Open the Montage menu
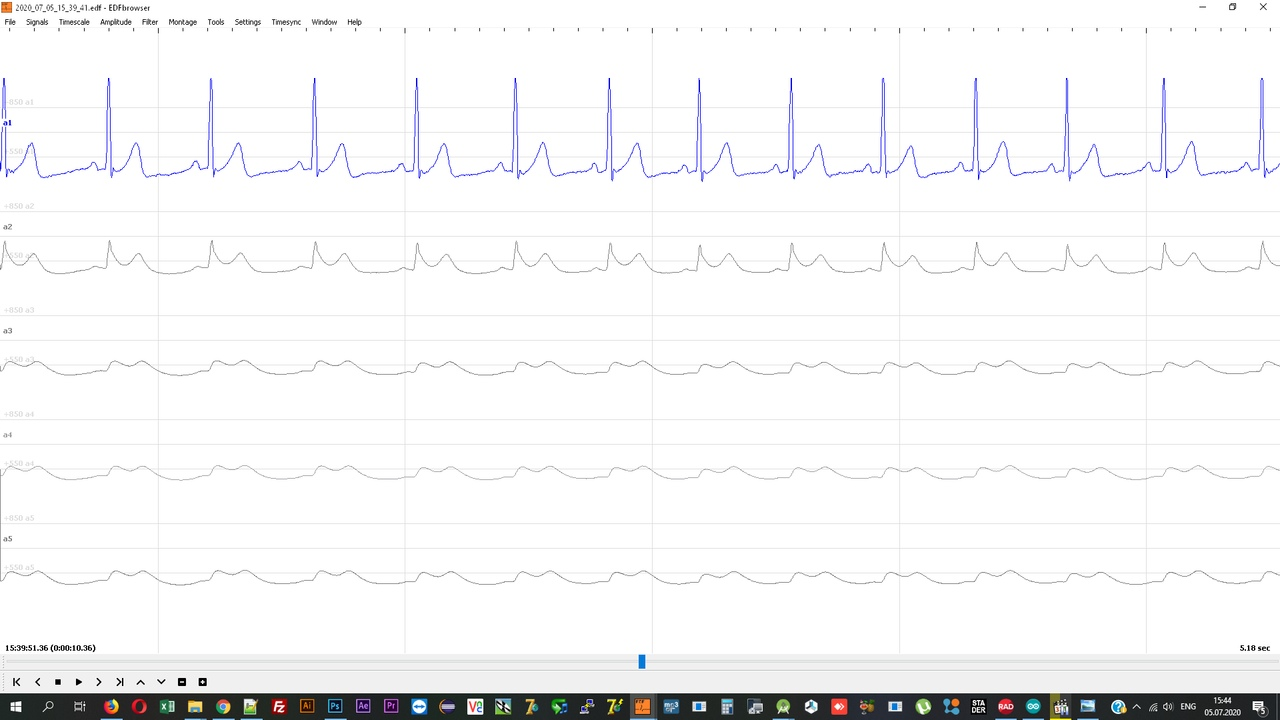Screen dimensions: 1280x720 pyautogui.click(x=183, y=22)
